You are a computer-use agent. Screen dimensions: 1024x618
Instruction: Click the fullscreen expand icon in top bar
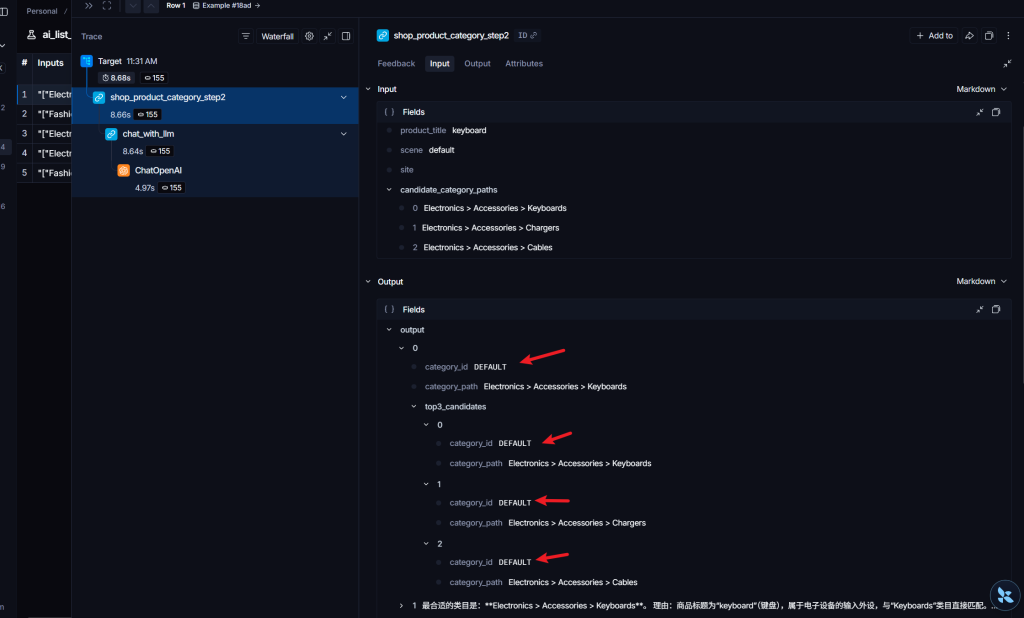click(107, 6)
